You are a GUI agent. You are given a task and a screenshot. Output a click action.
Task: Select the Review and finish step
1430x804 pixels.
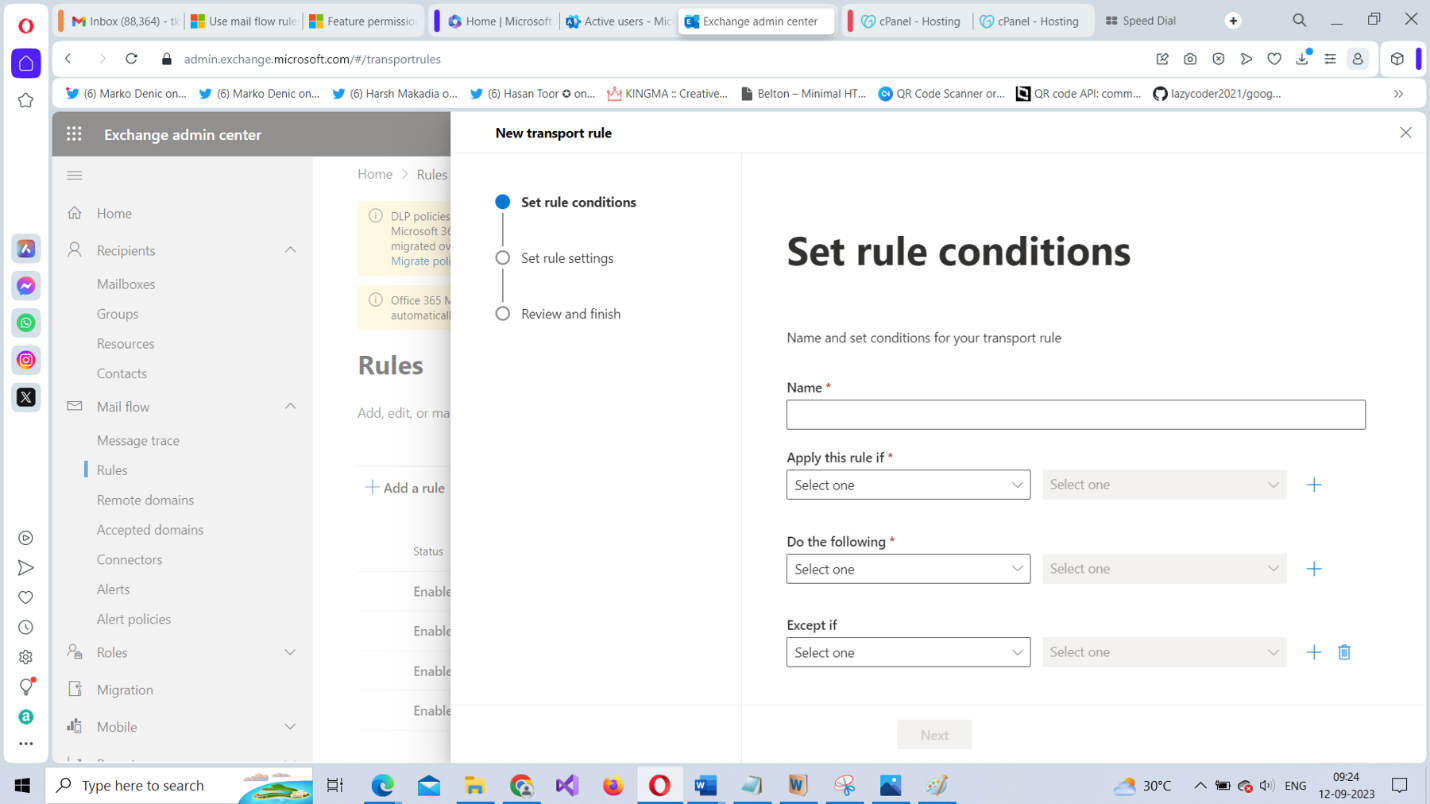pos(570,314)
